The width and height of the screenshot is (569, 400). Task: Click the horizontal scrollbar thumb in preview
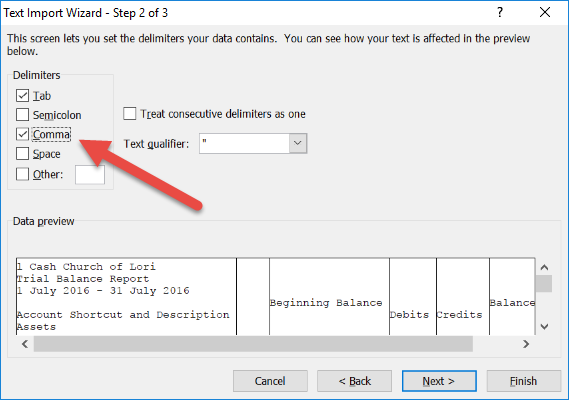253,344
